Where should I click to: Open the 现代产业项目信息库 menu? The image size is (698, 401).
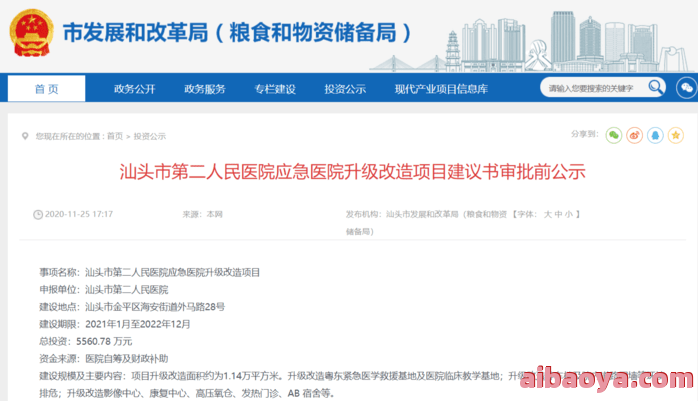[x=441, y=89]
